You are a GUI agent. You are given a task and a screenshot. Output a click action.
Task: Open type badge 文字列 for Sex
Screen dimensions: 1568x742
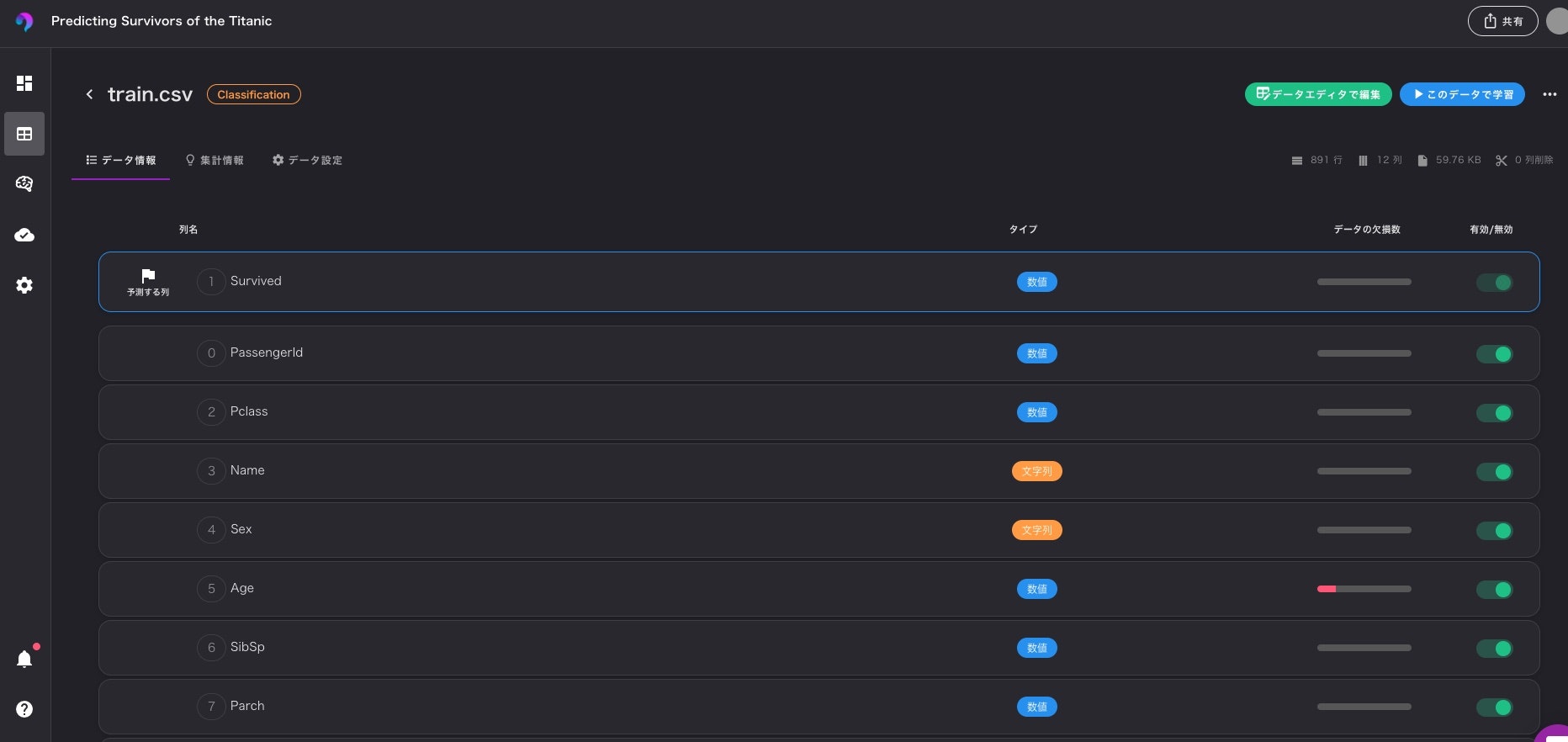1036,530
